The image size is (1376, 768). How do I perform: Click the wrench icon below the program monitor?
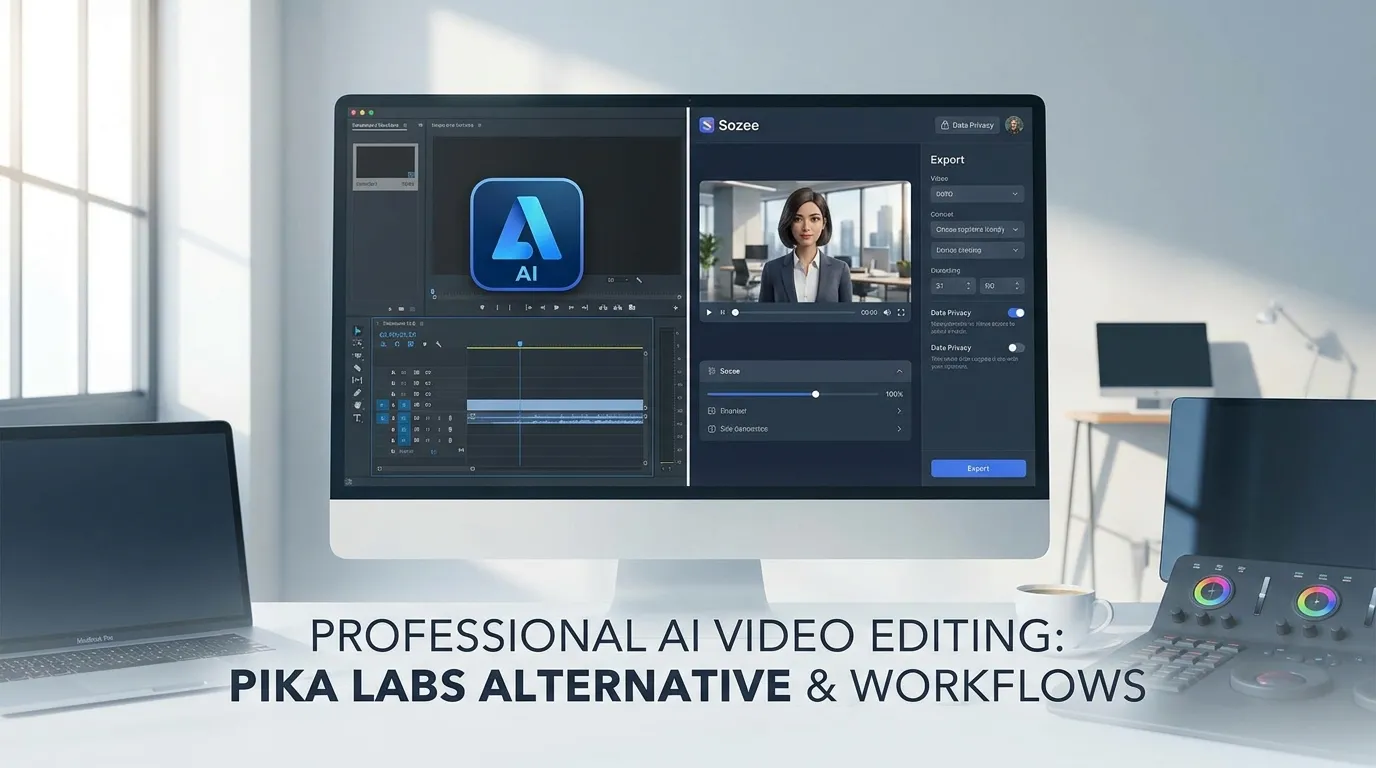click(x=638, y=280)
